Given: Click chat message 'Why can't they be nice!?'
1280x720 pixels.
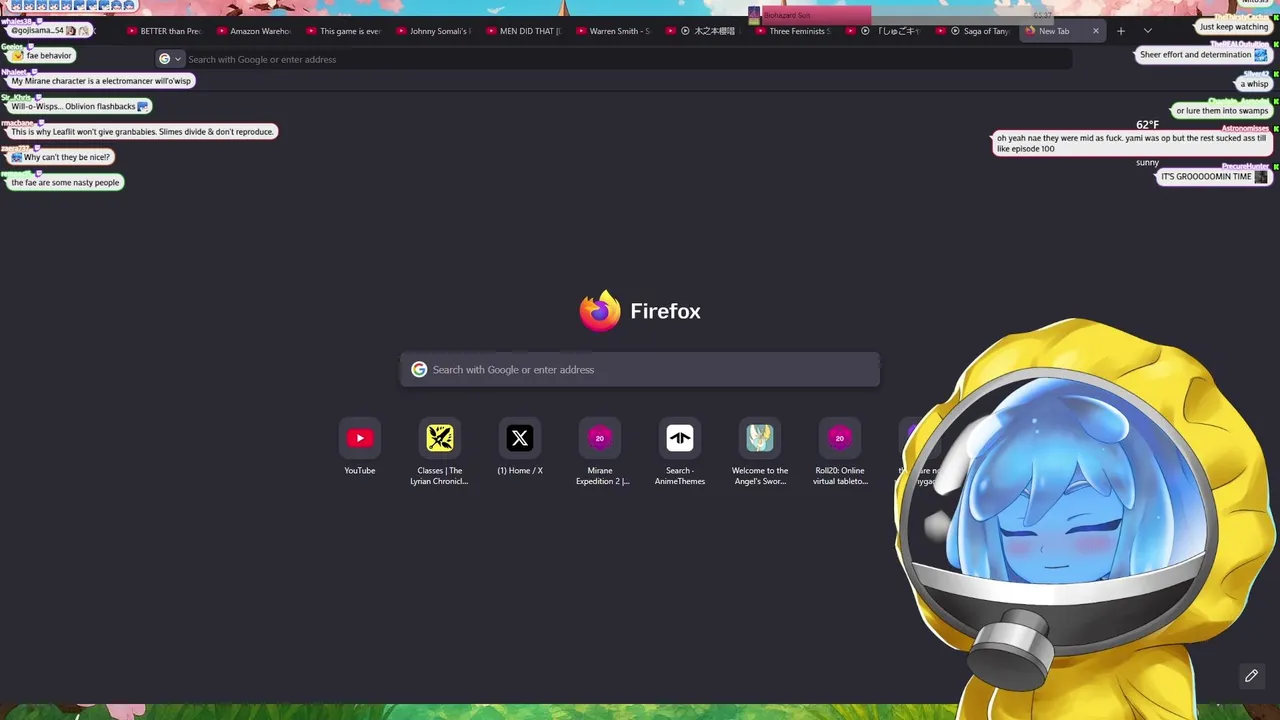Looking at the screenshot, I should (x=60, y=157).
